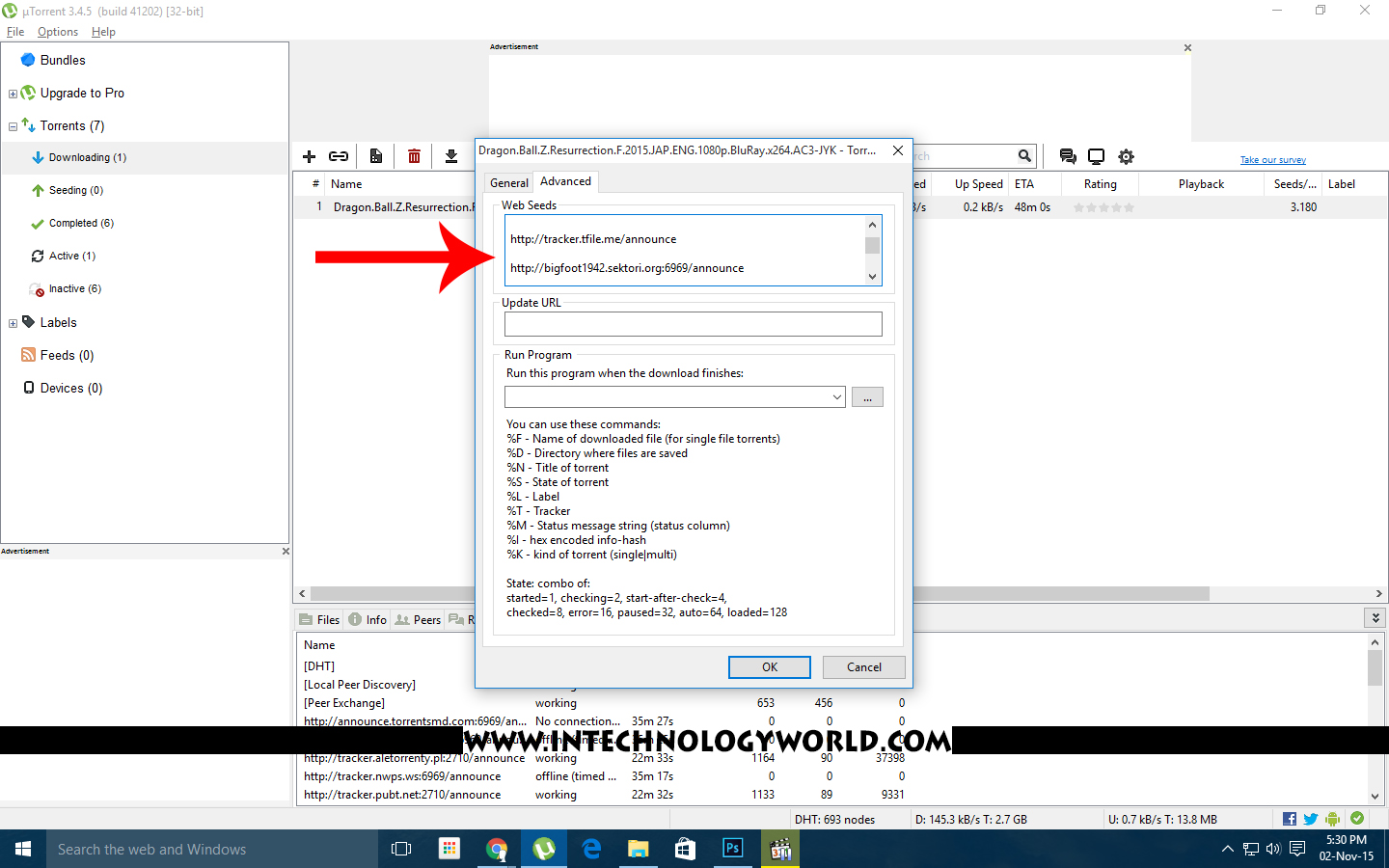1389x868 pixels.
Task: Open Microsoft Edge from the taskbar
Action: tap(591, 849)
